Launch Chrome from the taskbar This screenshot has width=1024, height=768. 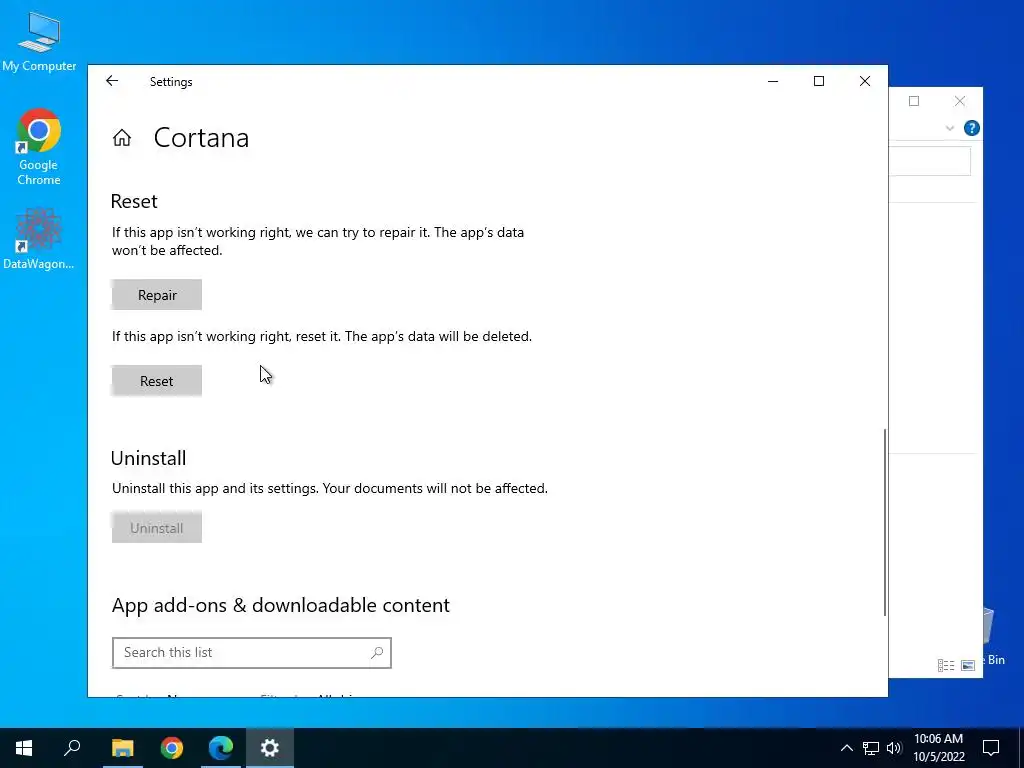(x=172, y=748)
